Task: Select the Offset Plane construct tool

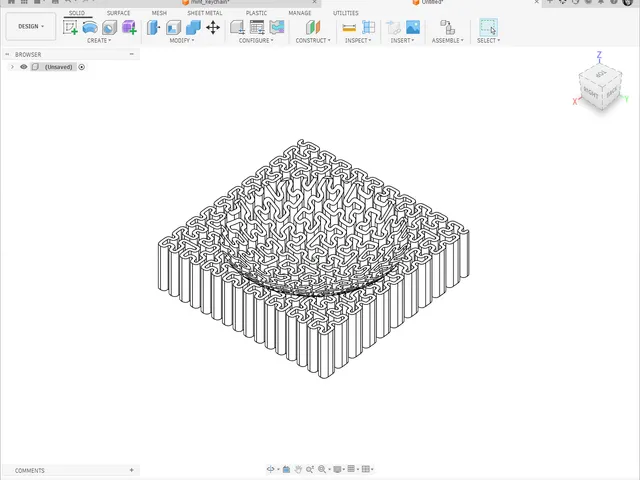Action: point(313,28)
